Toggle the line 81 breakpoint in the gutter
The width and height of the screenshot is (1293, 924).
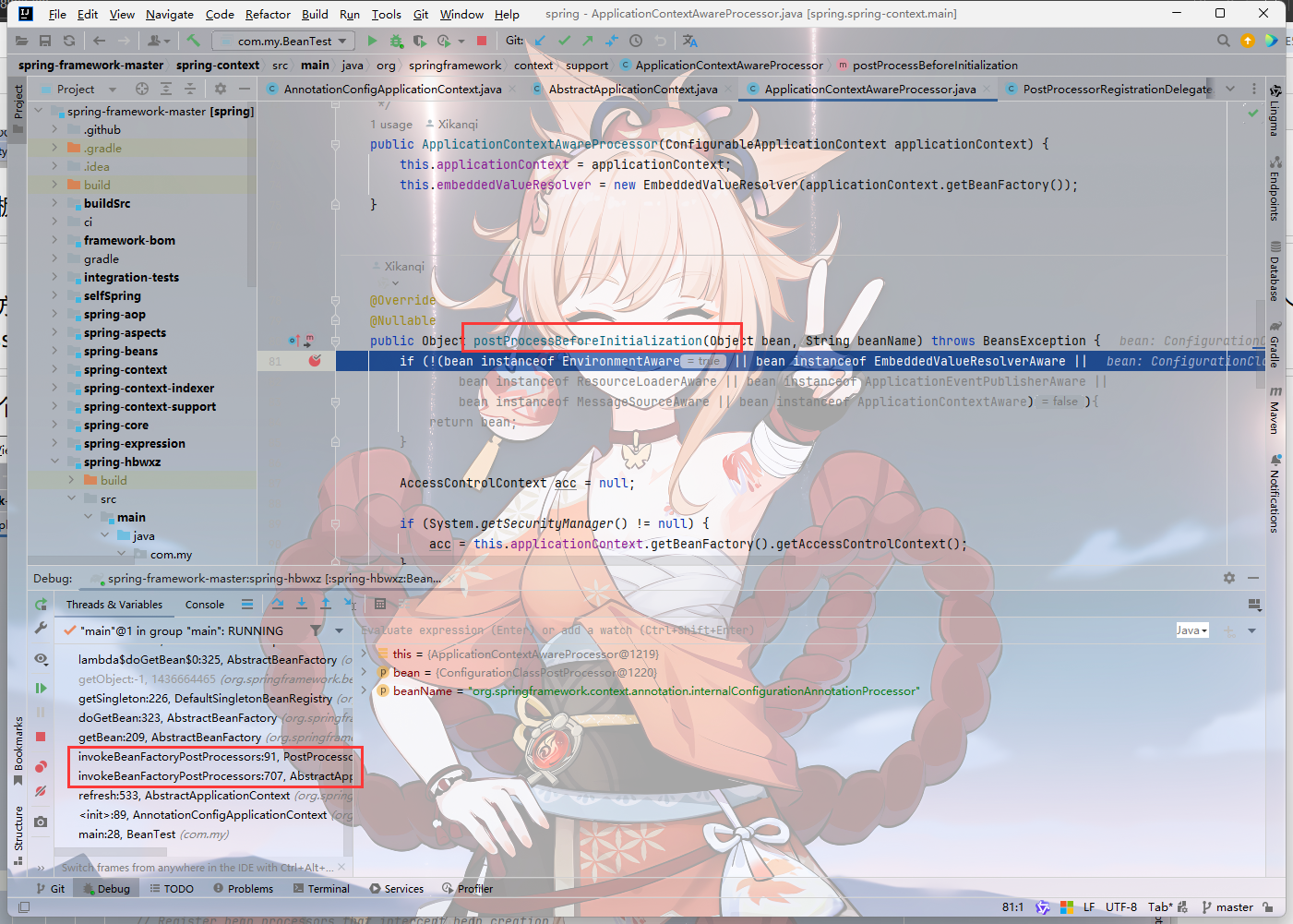tap(315, 361)
